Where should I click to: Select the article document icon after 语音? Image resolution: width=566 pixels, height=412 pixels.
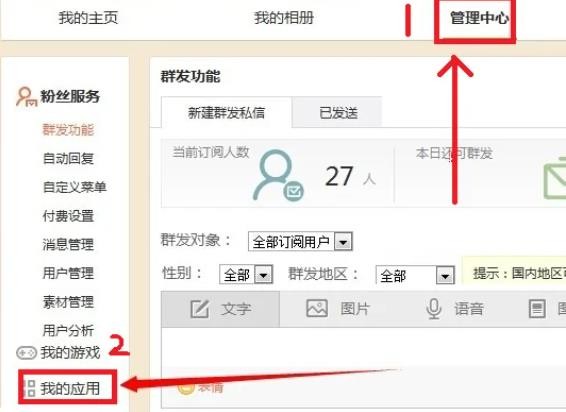coord(537,309)
